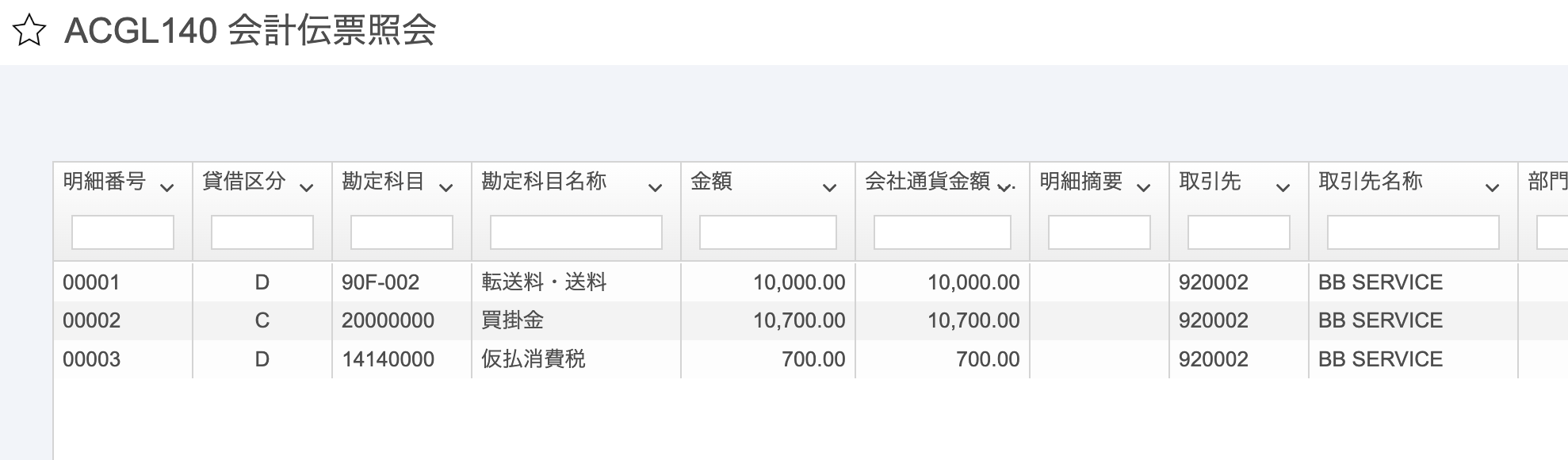Open 取引先 column chevron menu
The width and height of the screenshot is (1568, 460).
click(1283, 188)
